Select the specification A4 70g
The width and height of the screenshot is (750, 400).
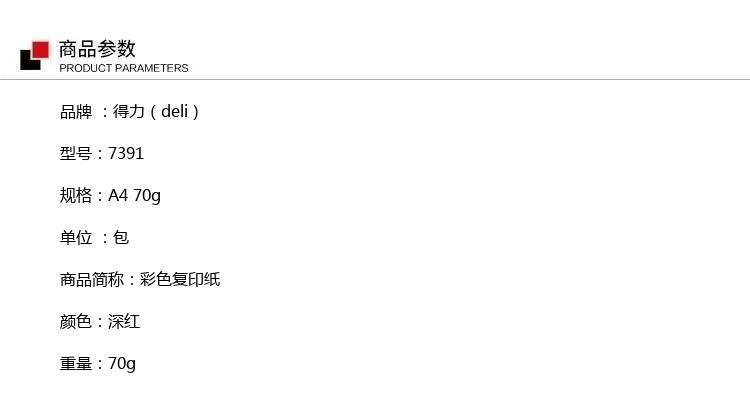coord(134,195)
